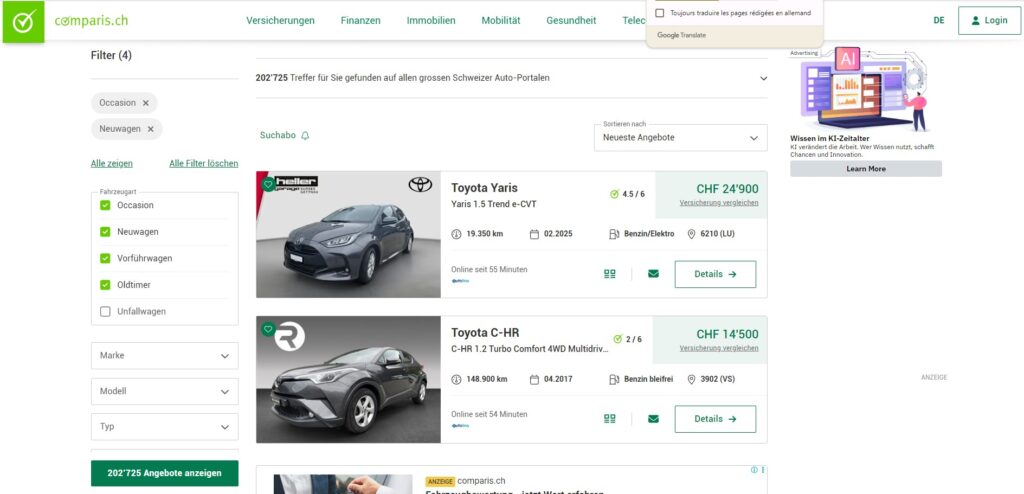
Task: Email seller icon for Toyota Yaris
Action: (653, 274)
